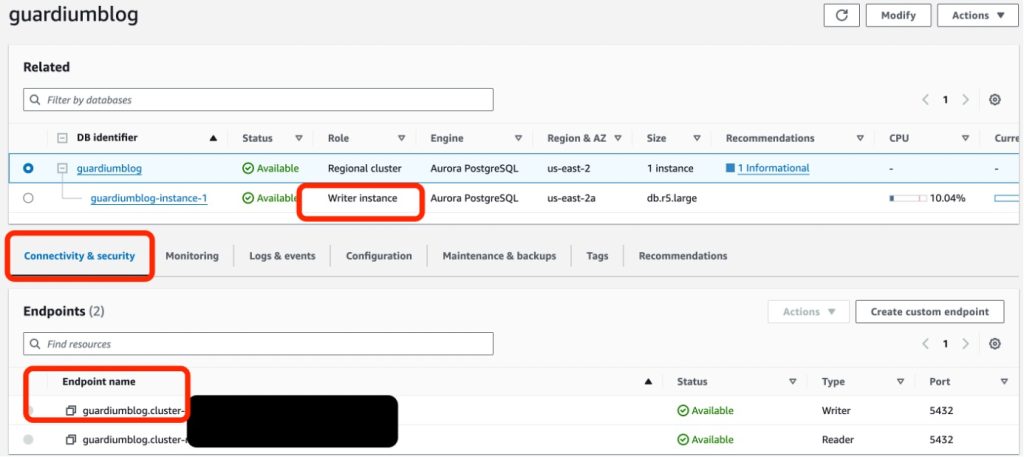Screen dimensions: 1024x457
Task: Copy writer endpoint name with copy icon
Action: pyautogui.click(x=71, y=411)
